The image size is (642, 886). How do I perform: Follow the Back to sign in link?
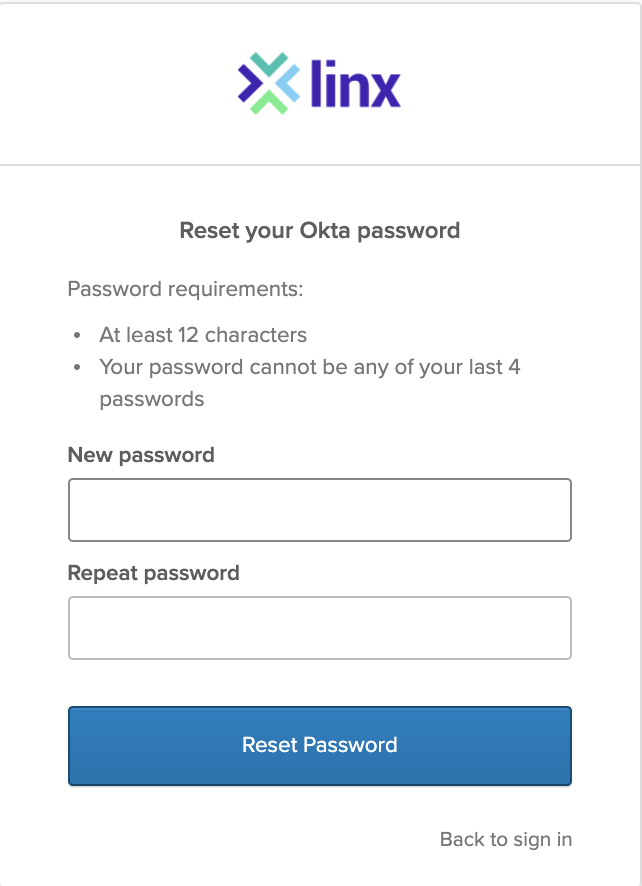coord(506,839)
